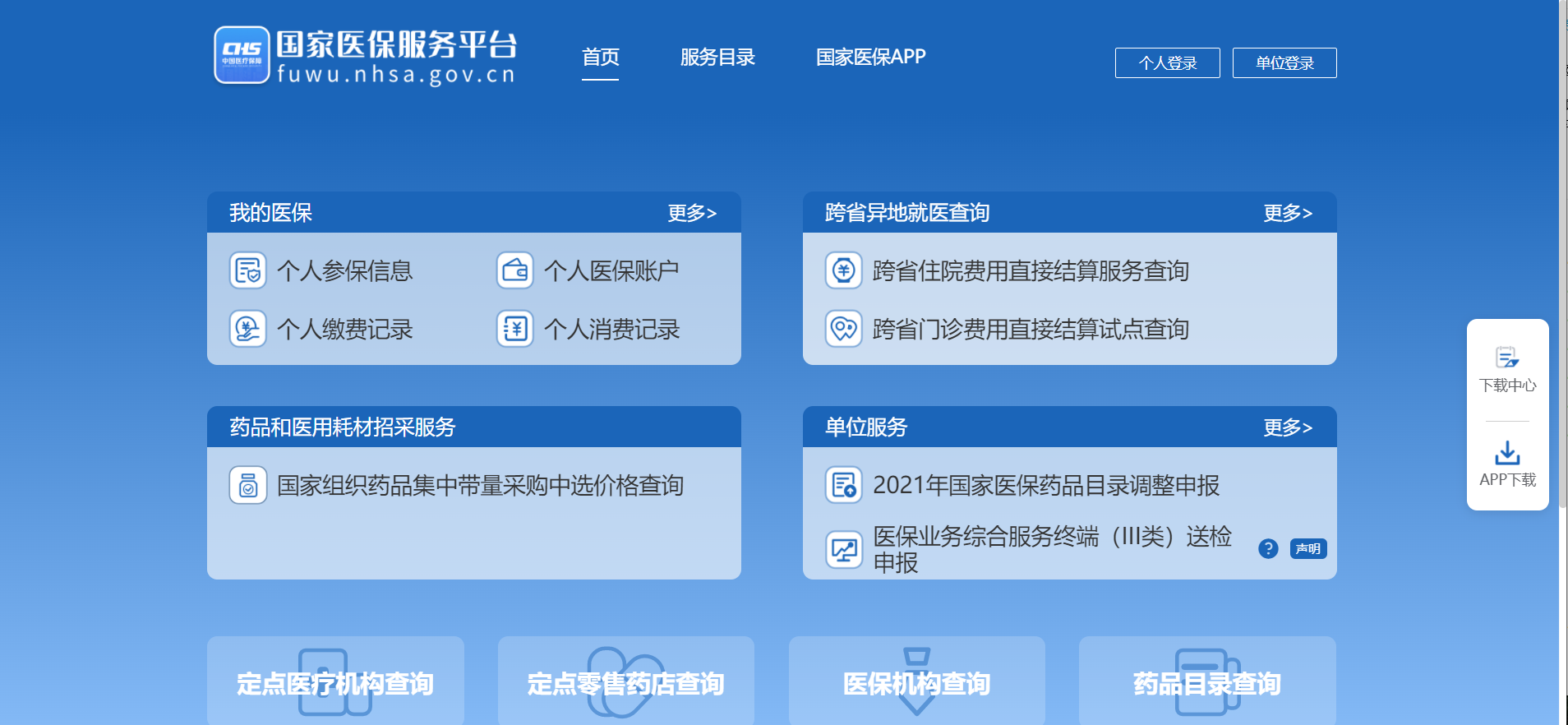This screenshot has width=1568, height=725.
Task: Open 跨省门诊费用直接结算试点查询 link
Action: (x=1031, y=329)
